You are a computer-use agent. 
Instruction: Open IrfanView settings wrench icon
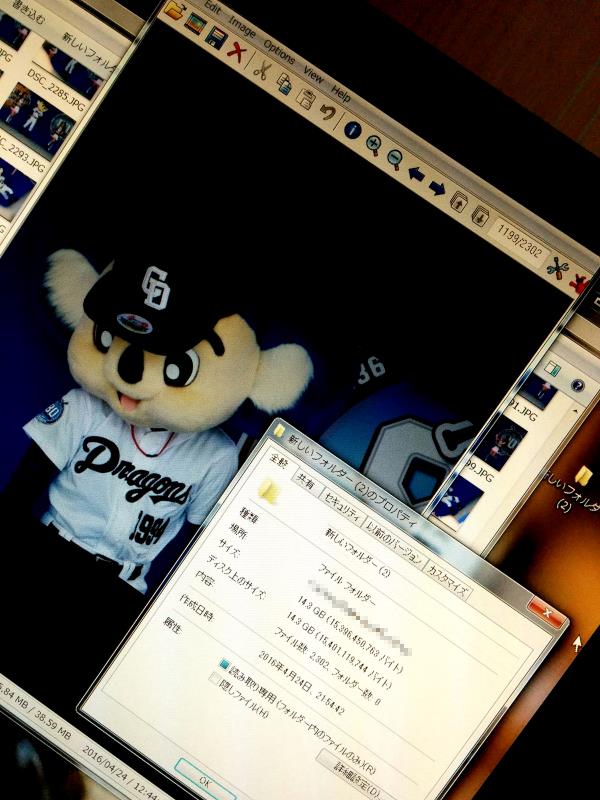tap(557, 267)
